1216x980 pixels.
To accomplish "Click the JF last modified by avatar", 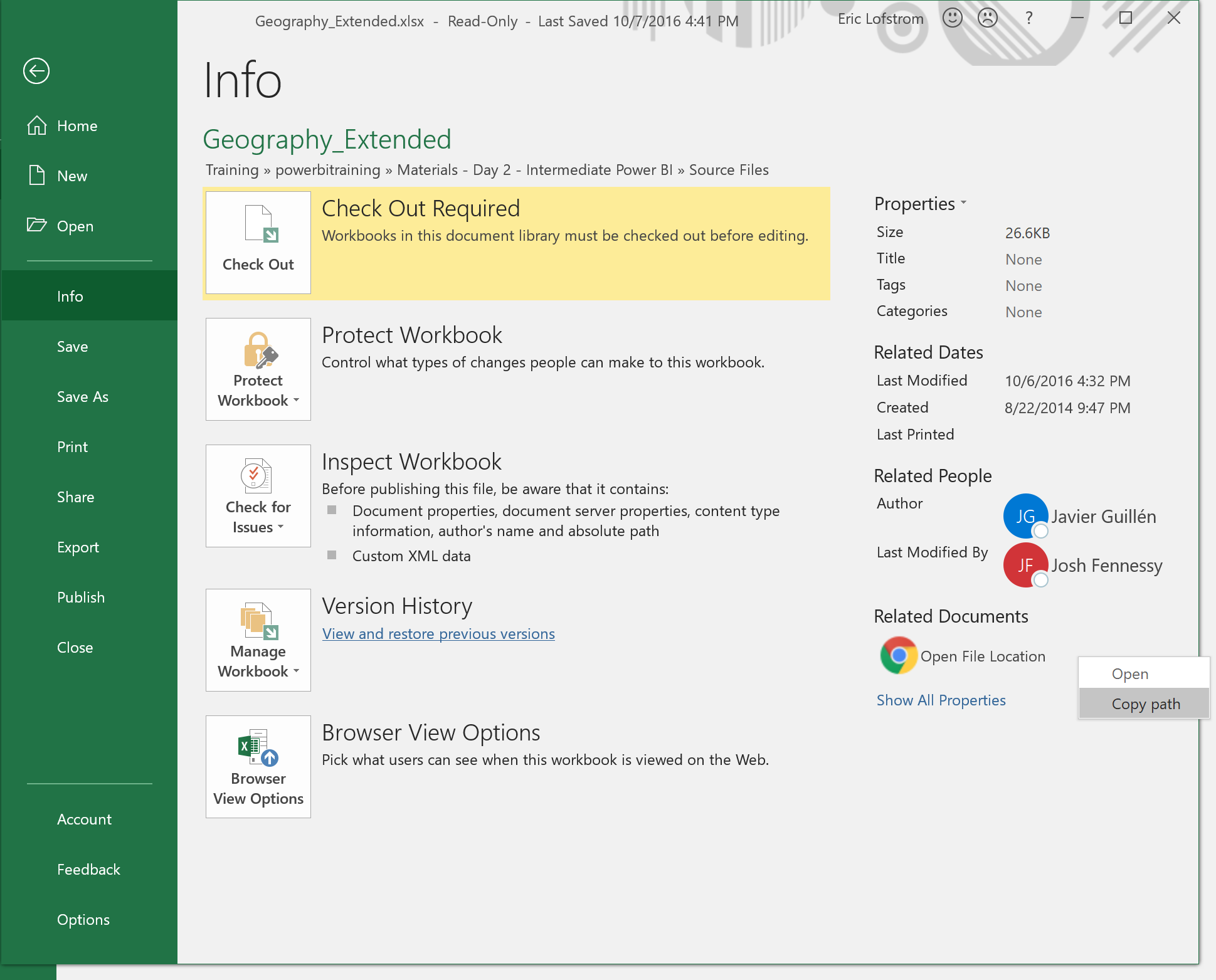I will 1026,565.
